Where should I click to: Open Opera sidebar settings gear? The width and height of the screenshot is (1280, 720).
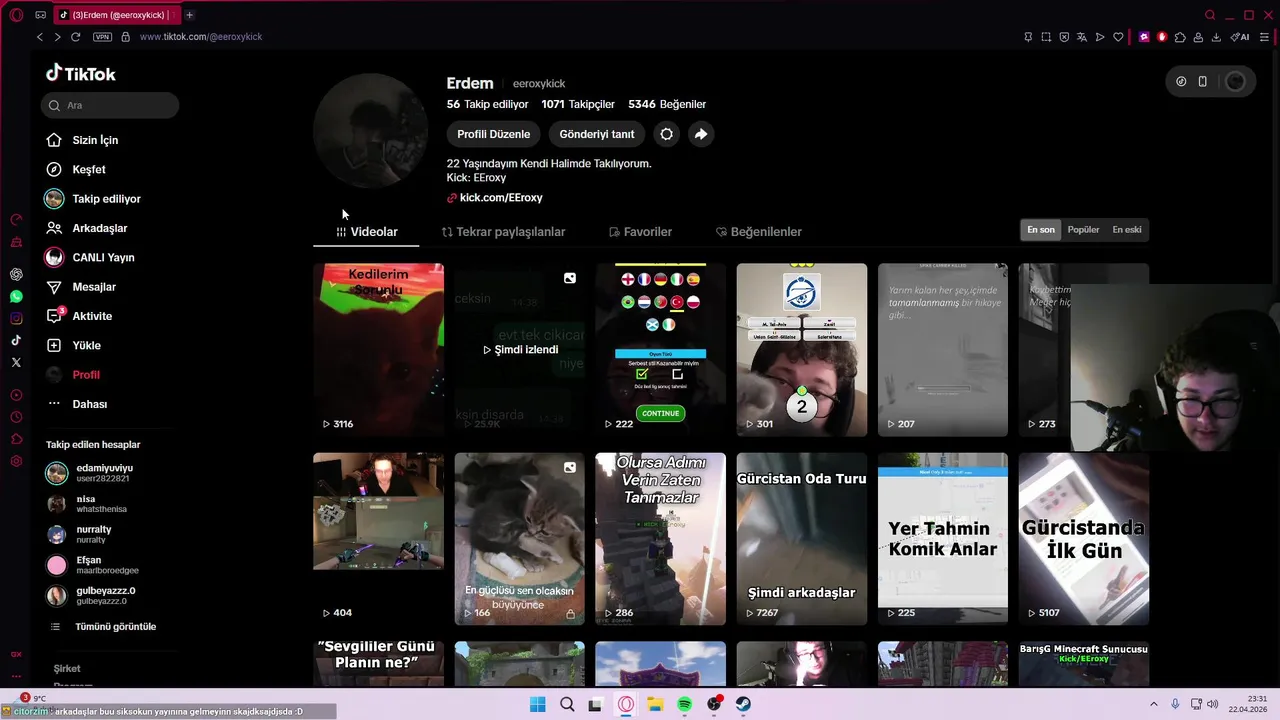(16, 461)
